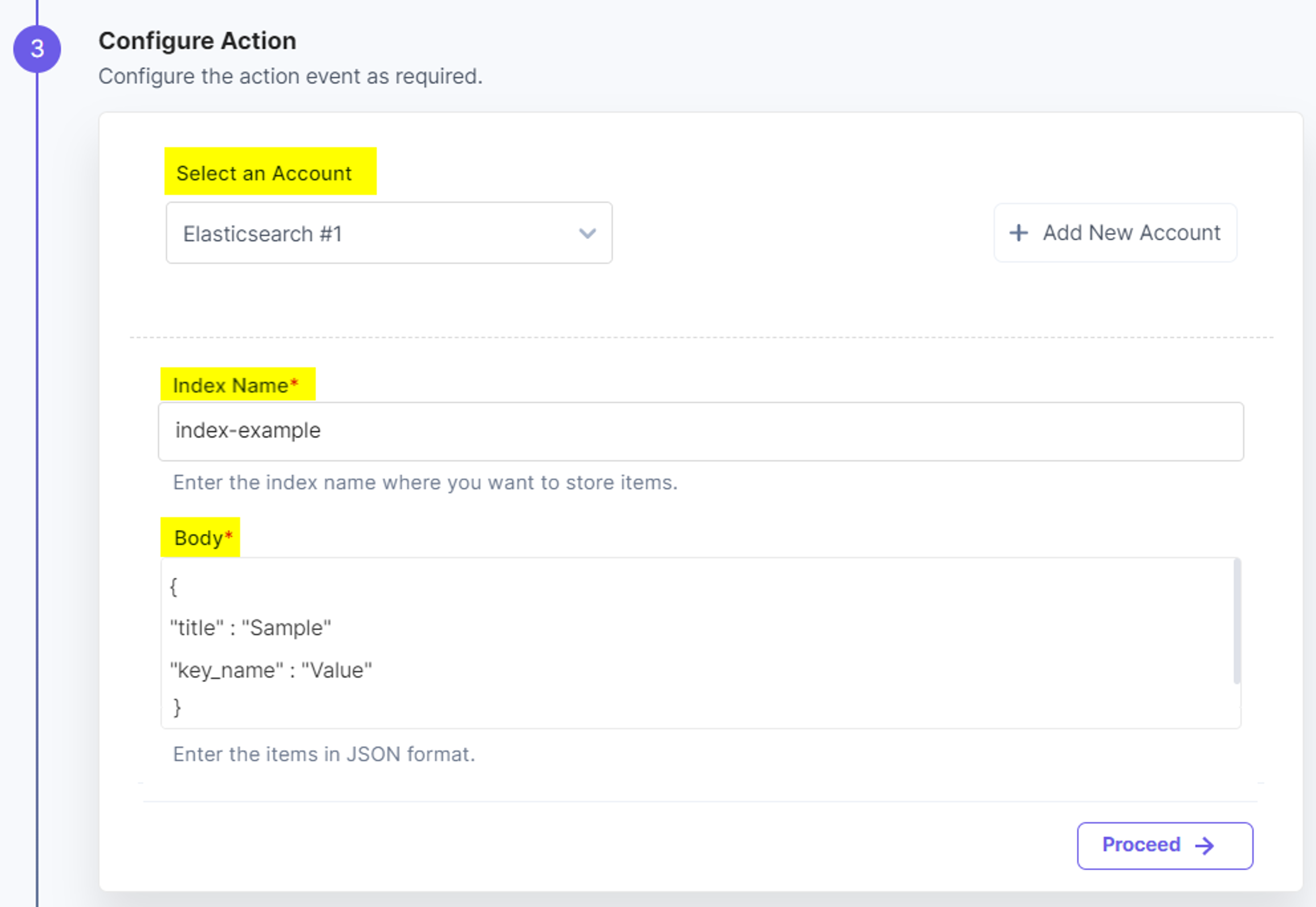Click the plus icon beside Add New Account
Screen dimensions: 1316x907
(x=1018, y=233)
